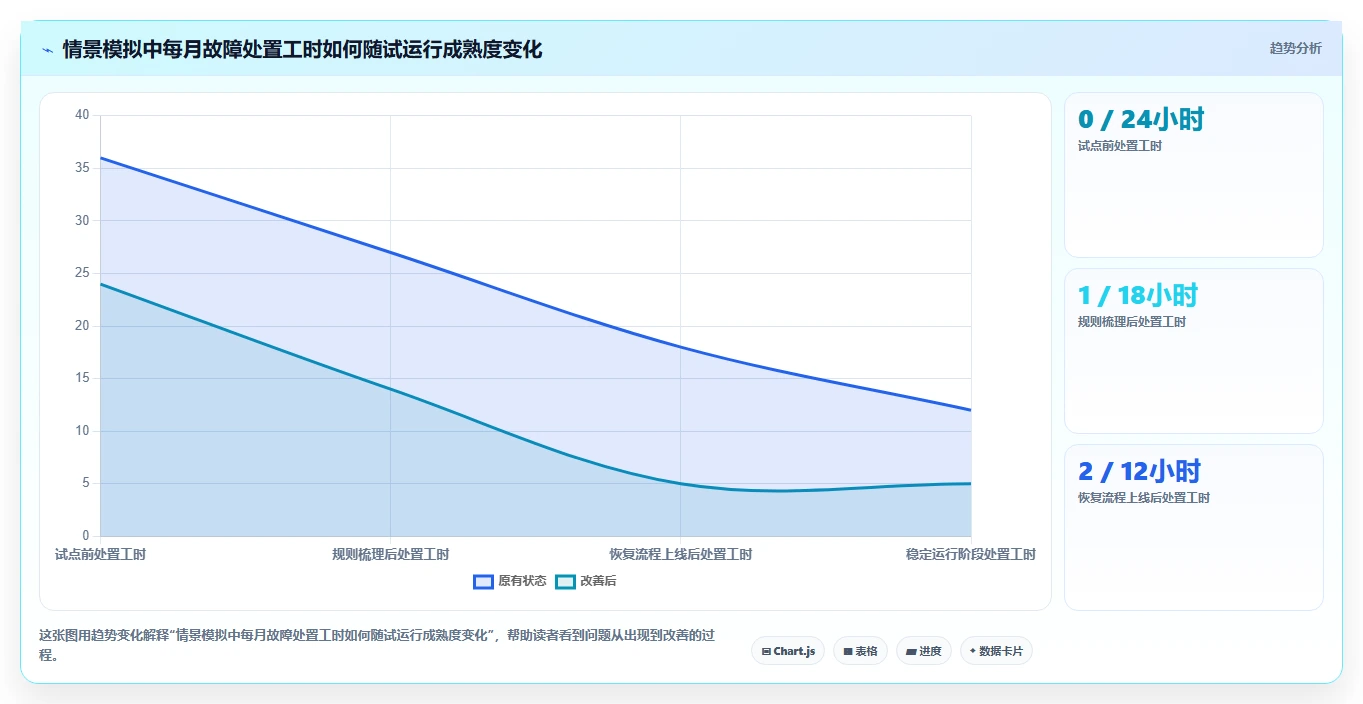Click the 进度 tag icon
This screenshot has width=1363, height=704.
[911, 652]
